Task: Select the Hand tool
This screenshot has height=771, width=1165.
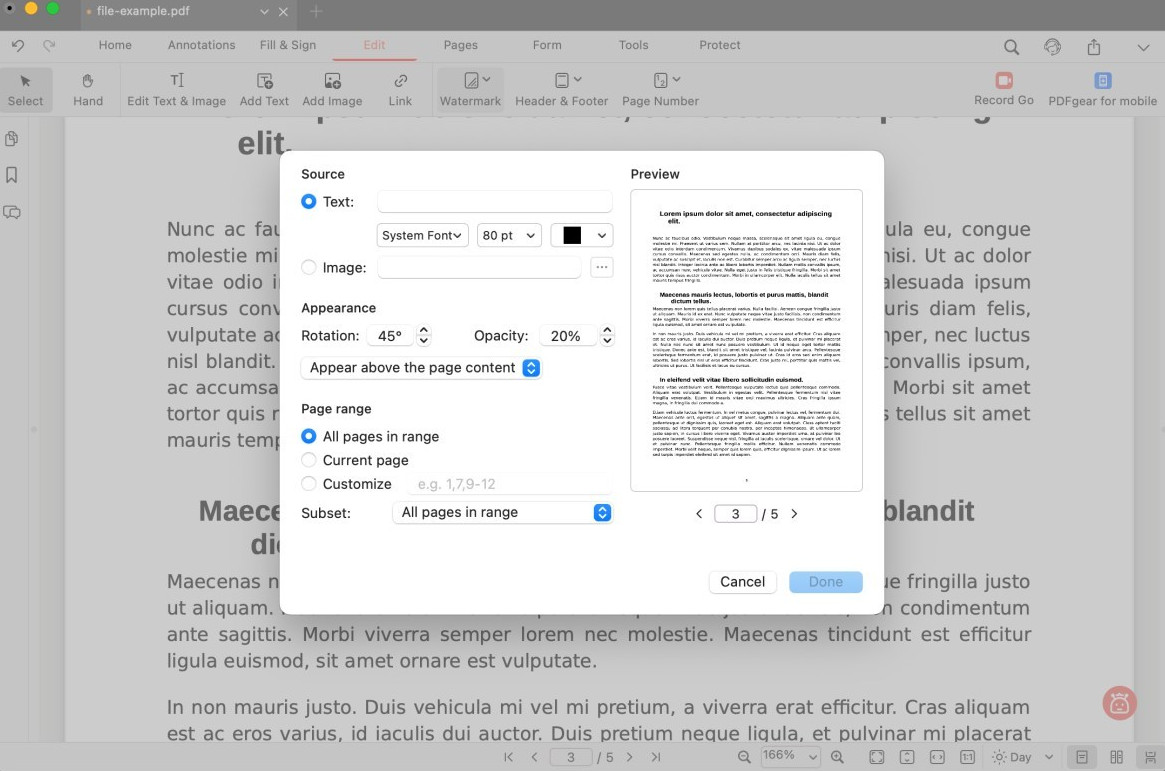Action: tap(88, 89)
